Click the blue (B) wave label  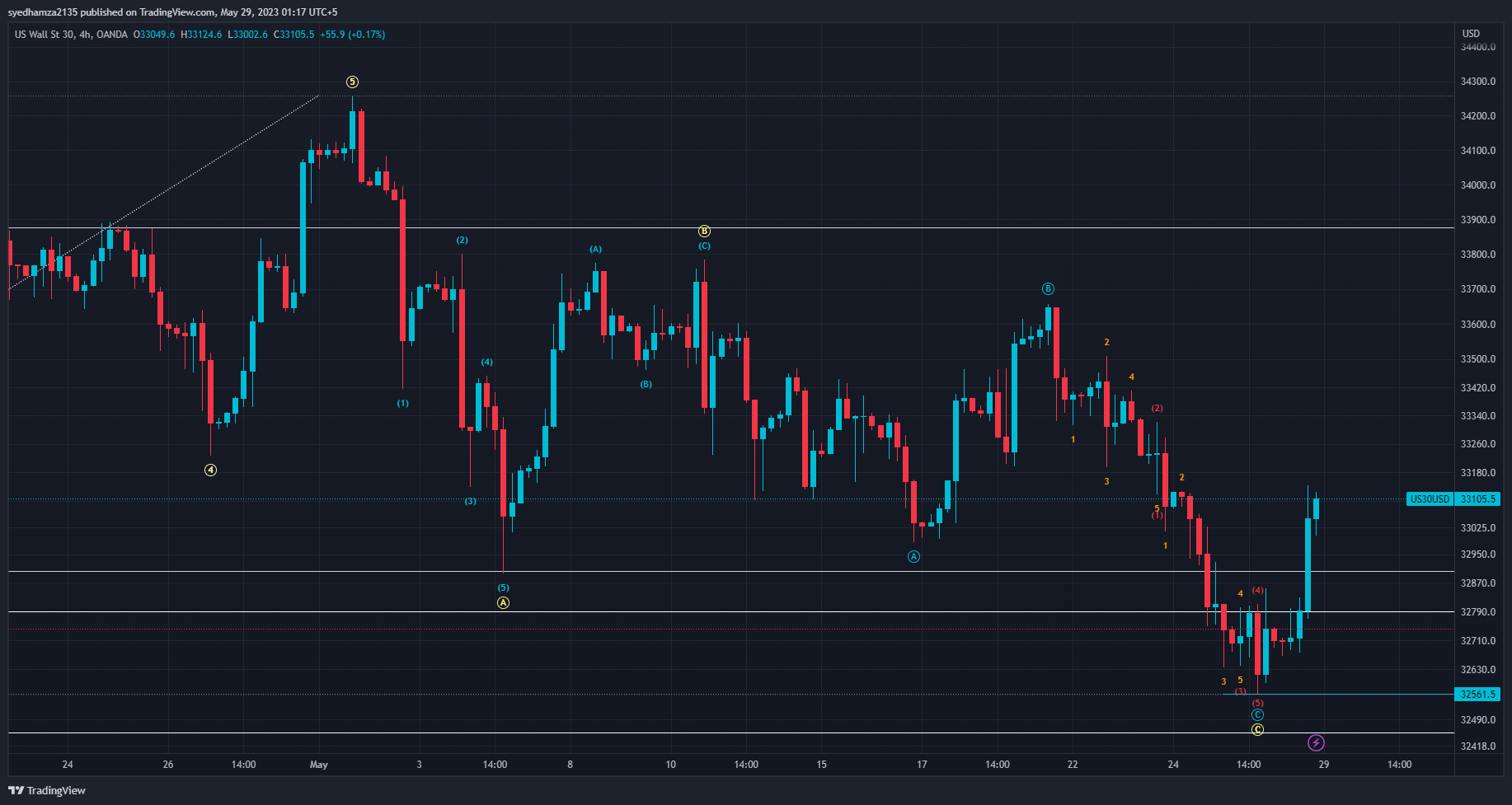pyautogui.click(x=646, y=384)
